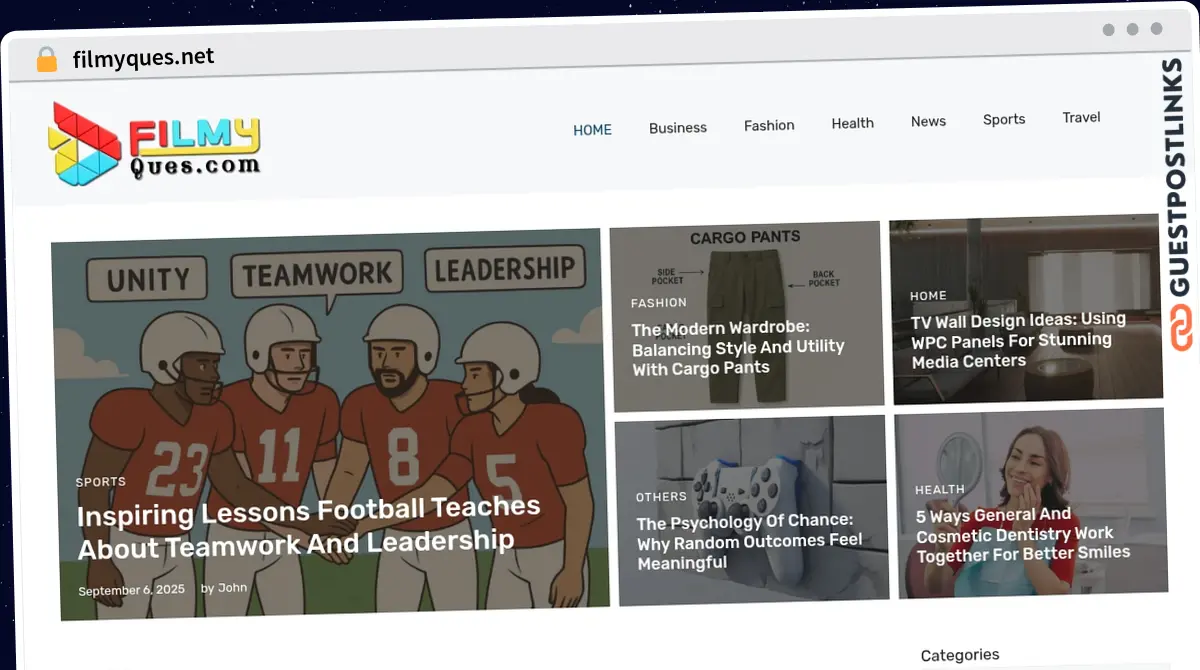The width and height of the screenshot is (1200, 670).
Task: Open TV Wall Design Ideas article
Action: point(1018,340)
